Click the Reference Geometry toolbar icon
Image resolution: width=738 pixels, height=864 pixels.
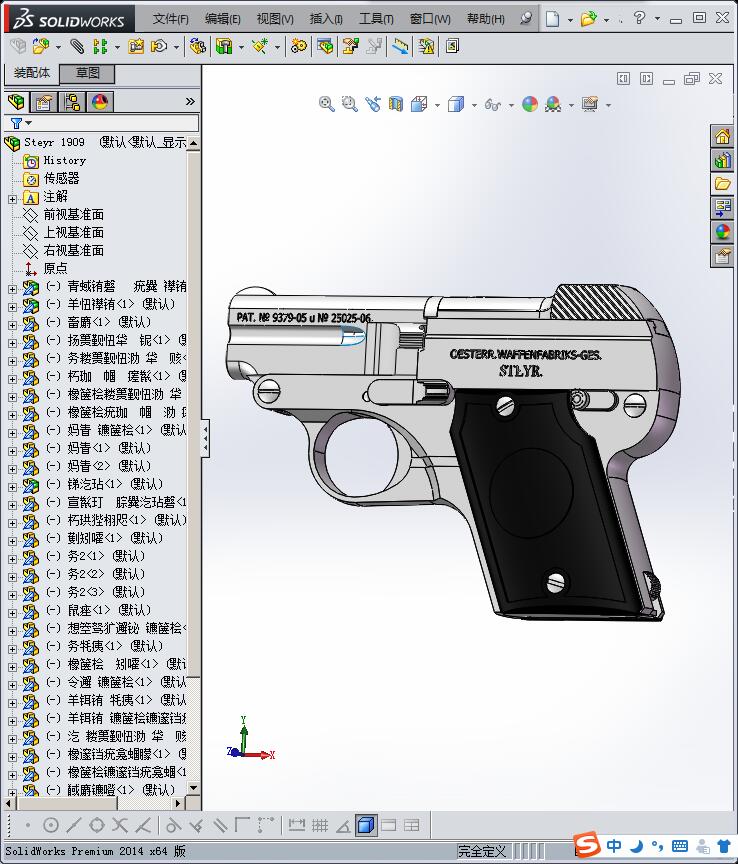(261, 46)
